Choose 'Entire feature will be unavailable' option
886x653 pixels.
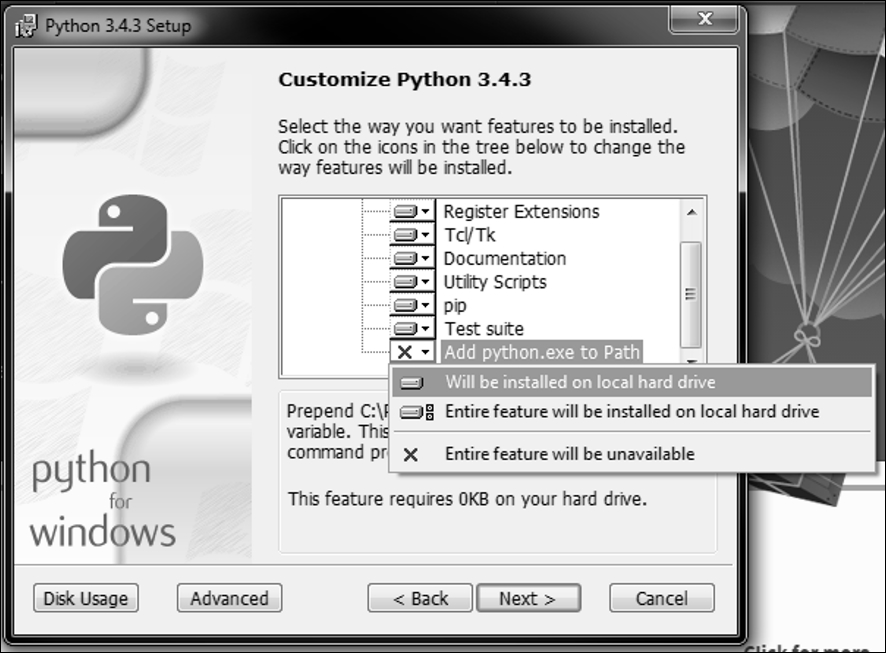tap(569, 454)
